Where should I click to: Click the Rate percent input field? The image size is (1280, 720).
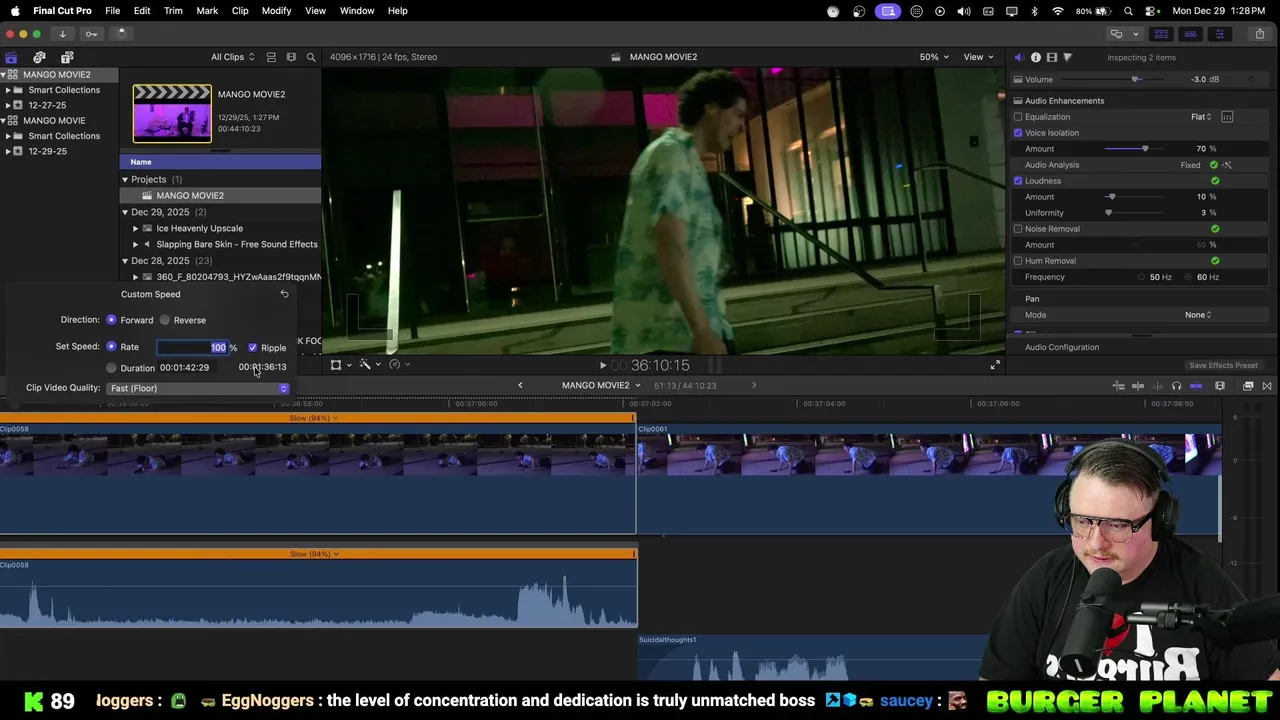point(192,347)
